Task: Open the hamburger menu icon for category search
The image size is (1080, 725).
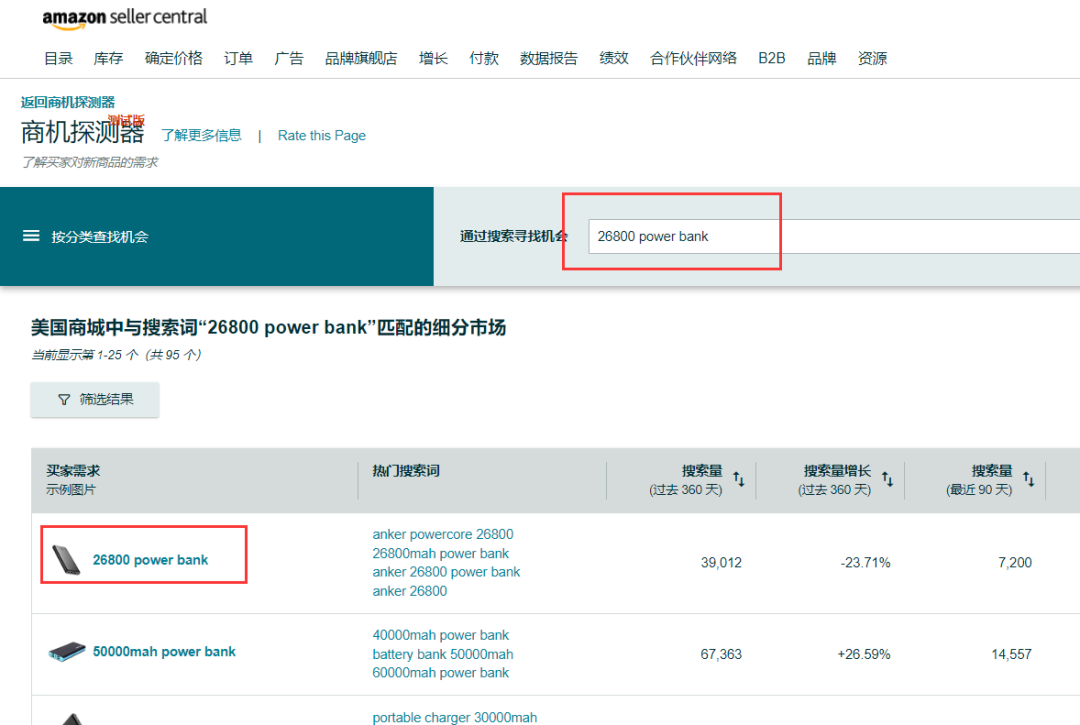Action: [31, 236]
